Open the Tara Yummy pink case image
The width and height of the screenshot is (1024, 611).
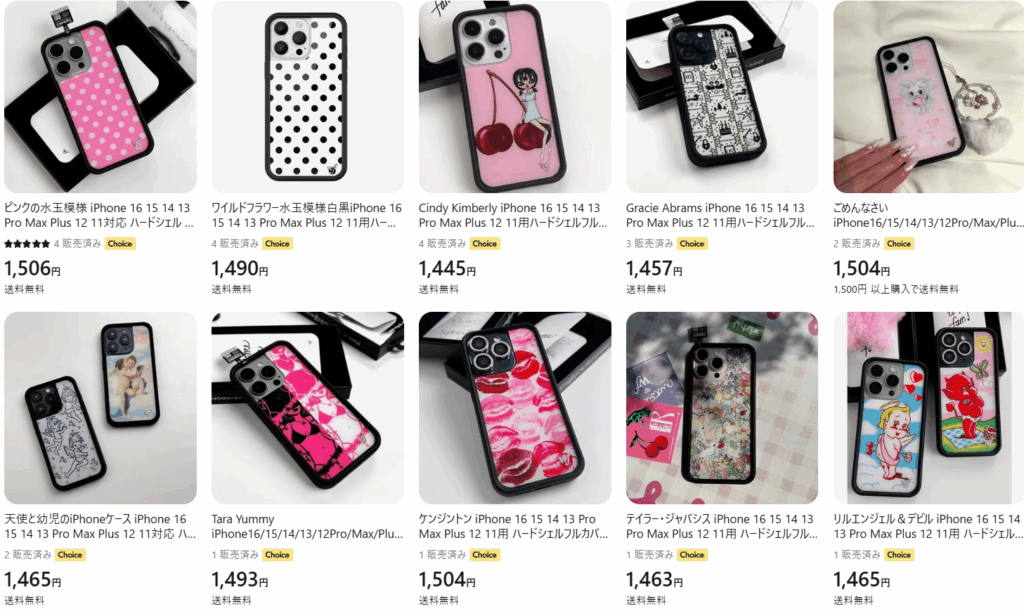(308, 408)
